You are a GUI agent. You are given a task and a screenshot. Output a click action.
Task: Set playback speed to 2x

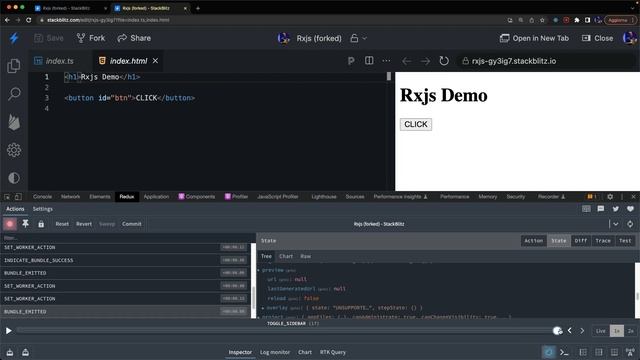pos(631,331)
